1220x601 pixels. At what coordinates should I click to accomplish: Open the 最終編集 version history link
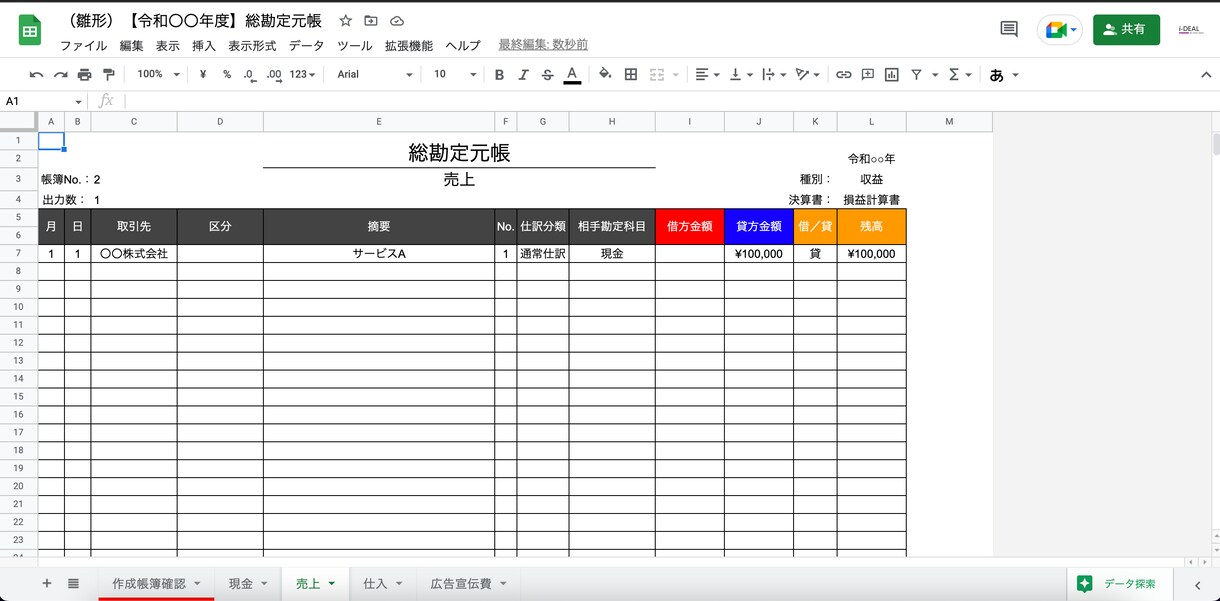543,45
